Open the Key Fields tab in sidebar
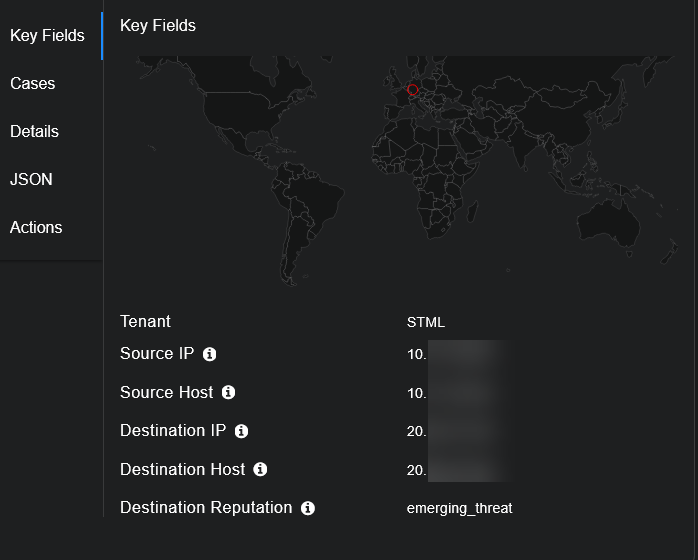This screenshot has height=560, width=698. click(47, 36)
